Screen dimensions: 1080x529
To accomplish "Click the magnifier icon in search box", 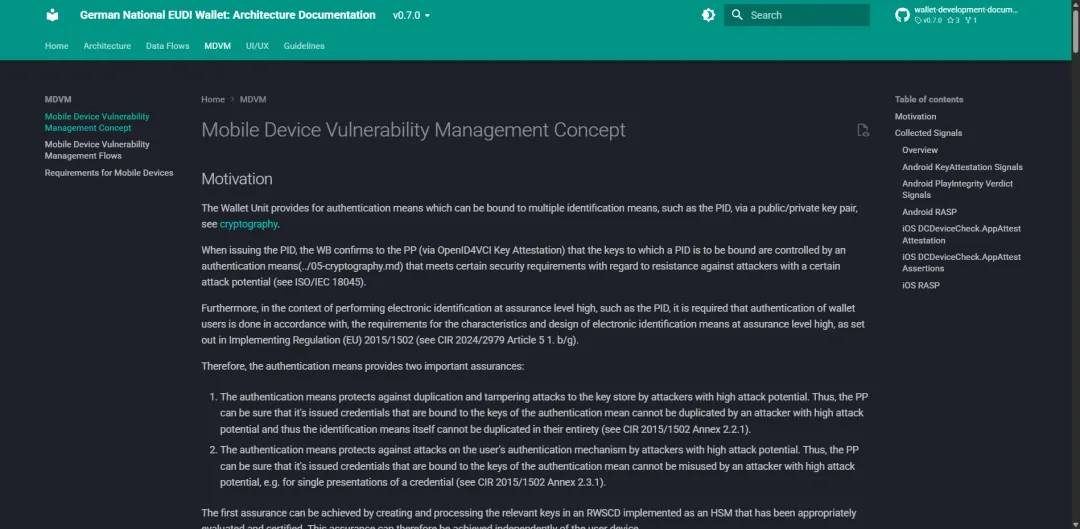I will click(737, 15).
